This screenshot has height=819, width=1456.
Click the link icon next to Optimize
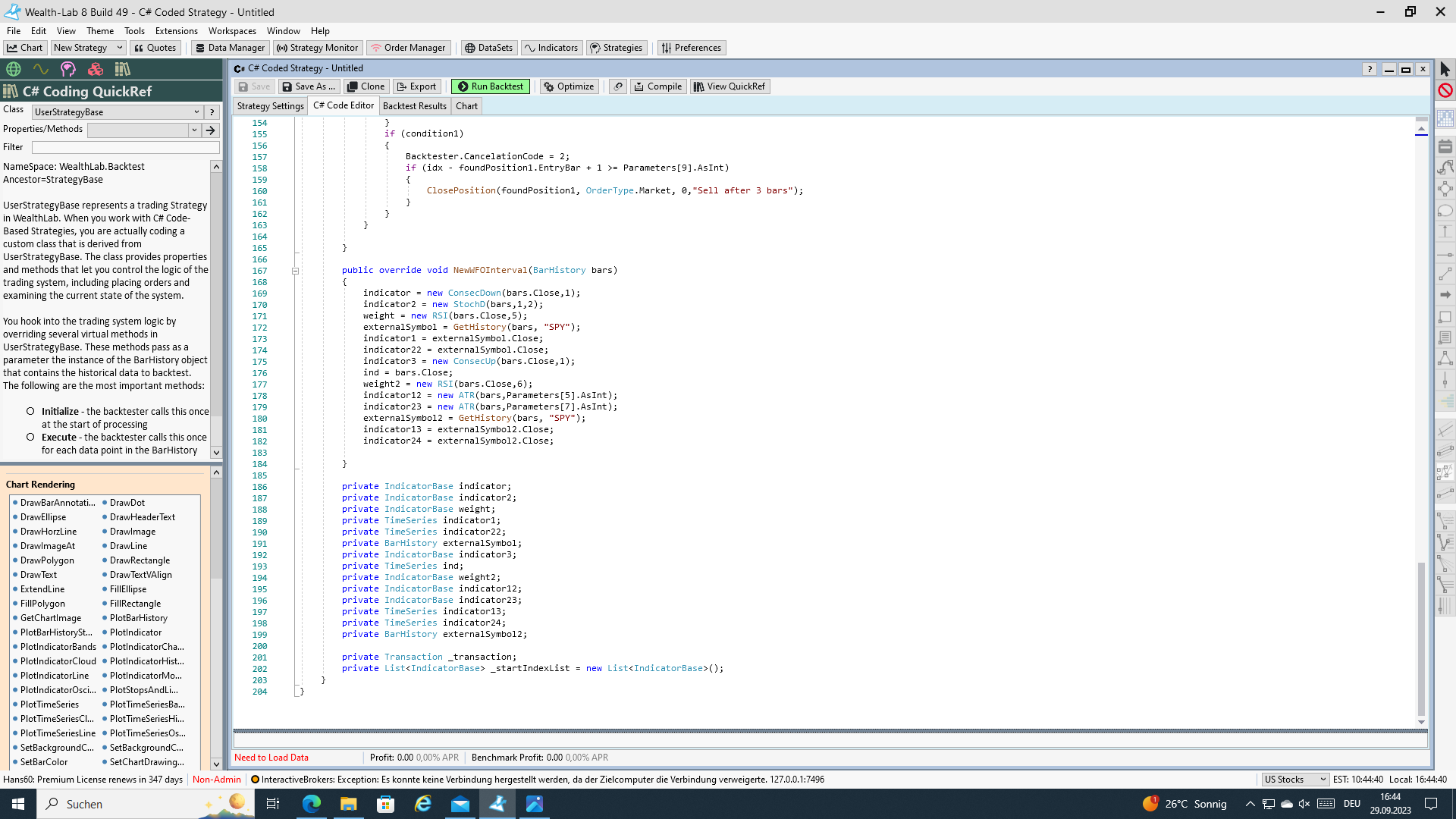(618, 86)
